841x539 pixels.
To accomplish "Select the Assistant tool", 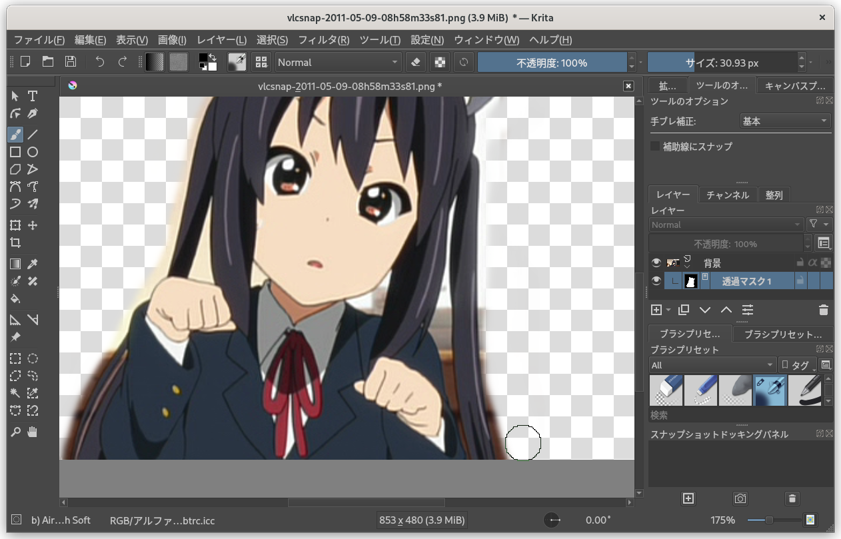I will 15,320.
